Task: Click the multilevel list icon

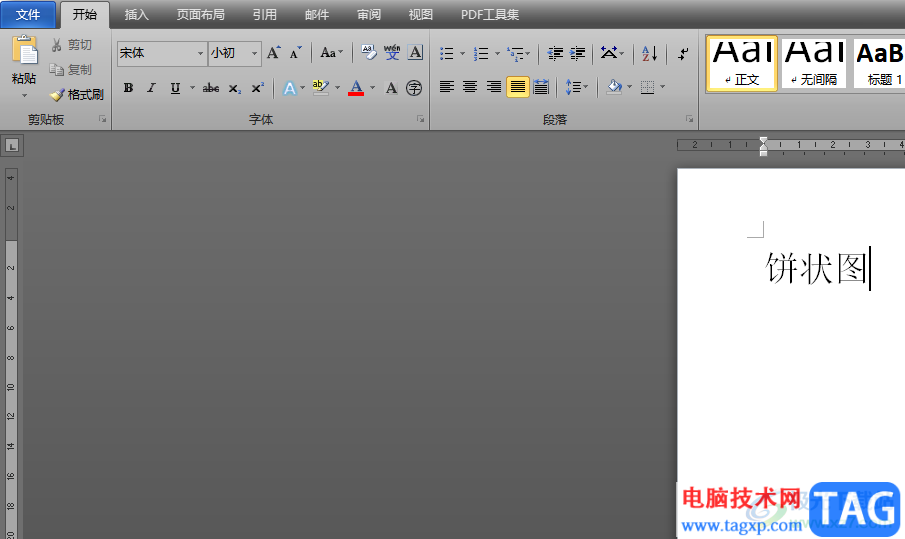Action: (515, 54)
